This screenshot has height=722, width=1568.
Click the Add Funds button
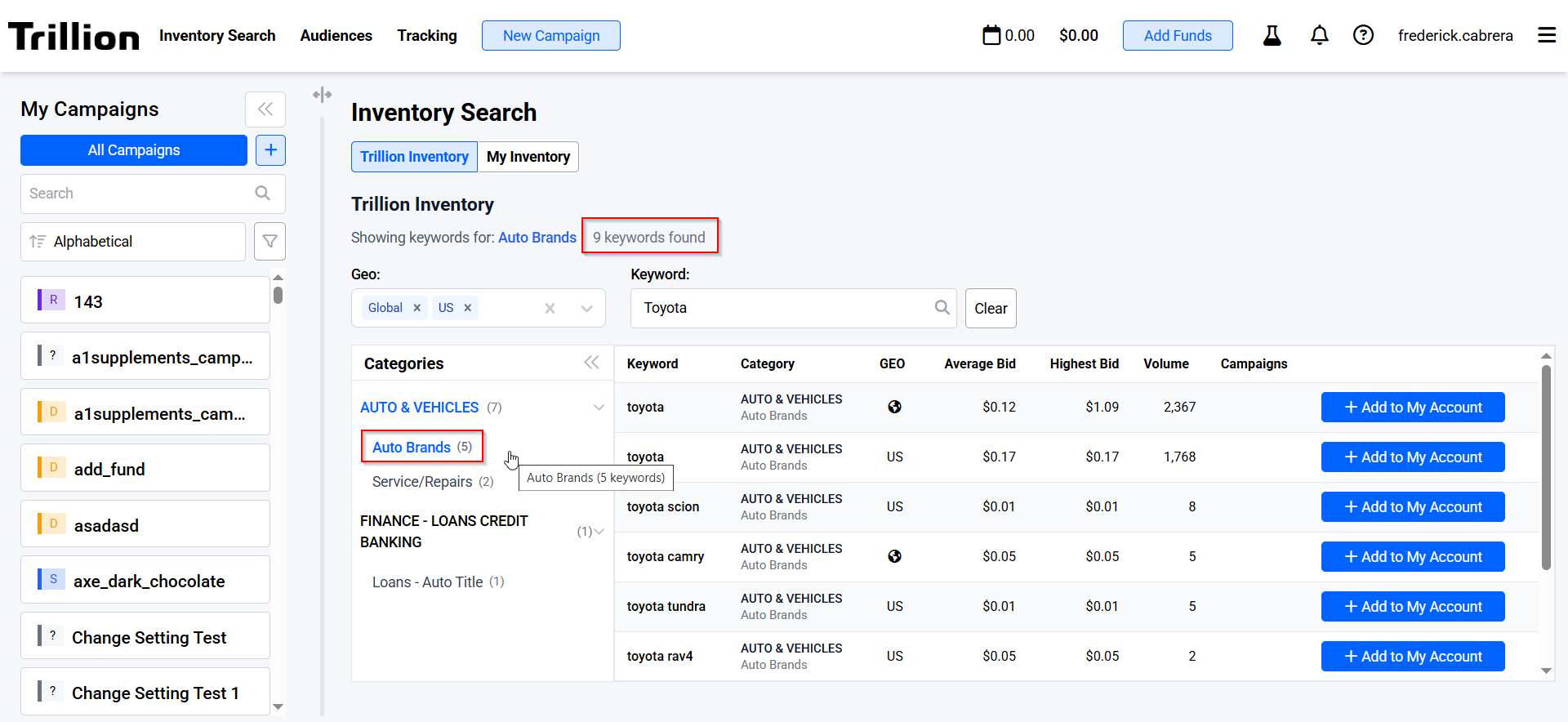pos(1177,36)
